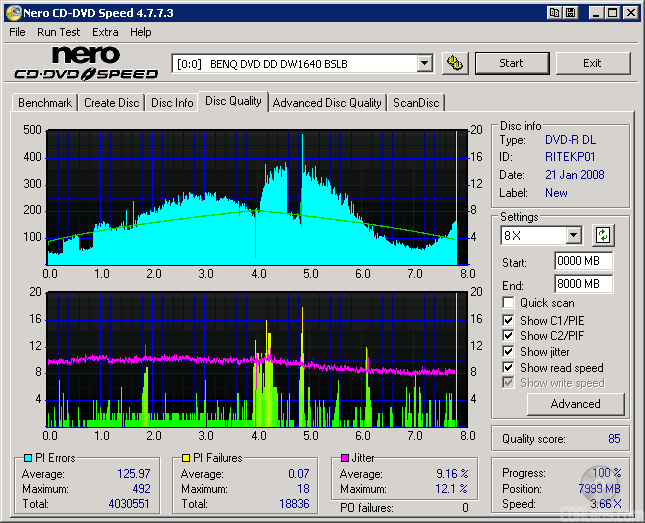Click the Advanced settings button

coord(575,404)
